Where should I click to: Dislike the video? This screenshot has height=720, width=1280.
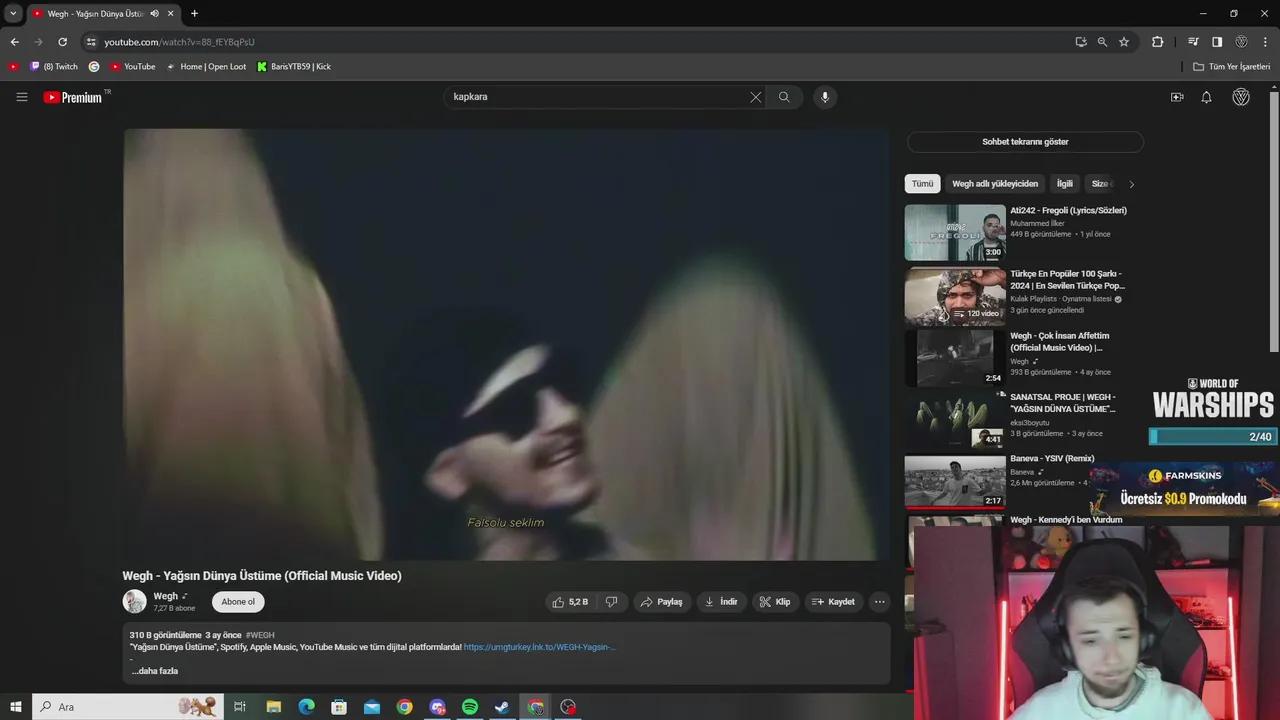611,602
